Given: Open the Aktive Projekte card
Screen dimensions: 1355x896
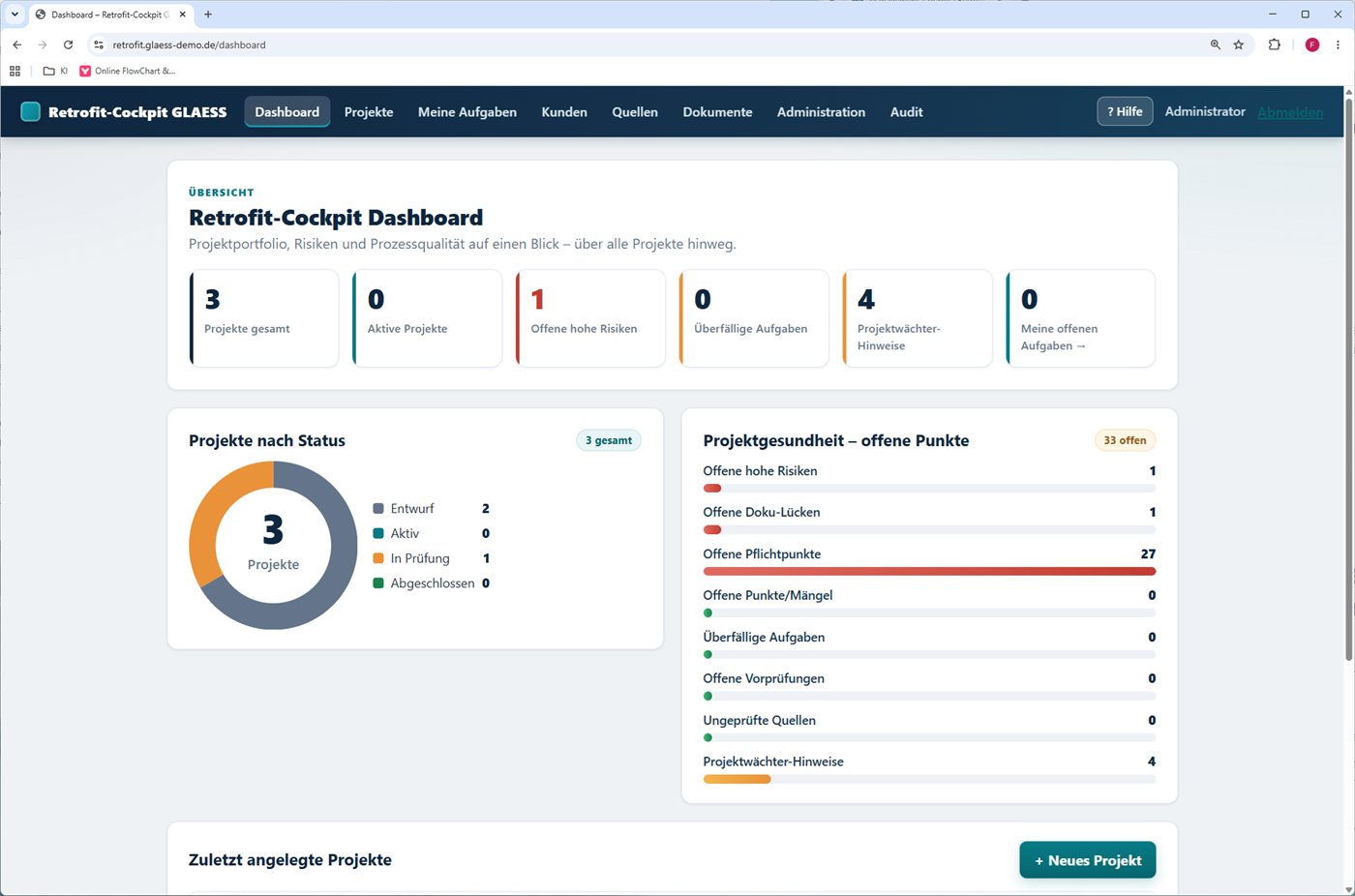Looking at the screenshot, I should coord(428,318).
